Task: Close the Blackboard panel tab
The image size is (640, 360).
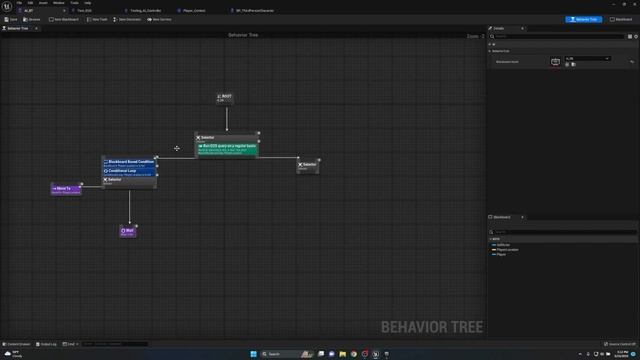Action: tap(522, 217)
